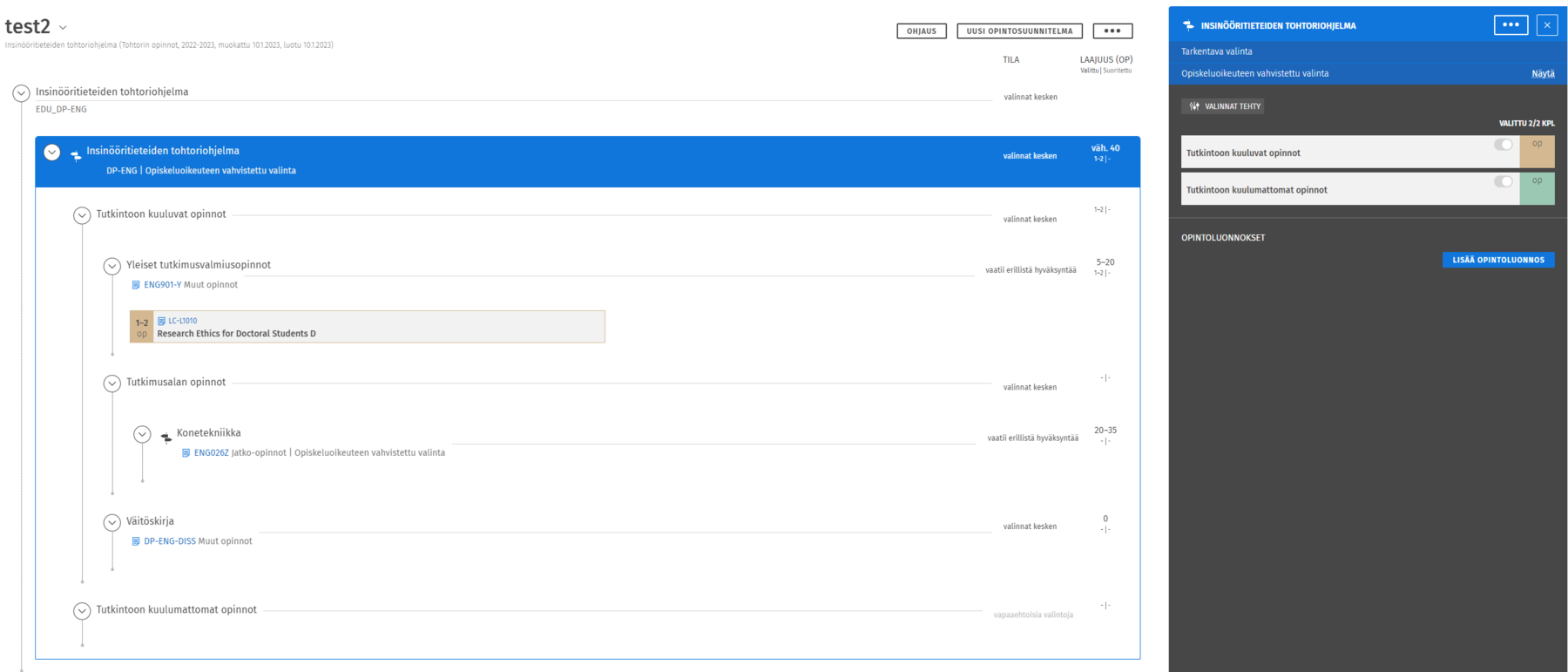Open the LC-L1010 course link
Image resolution: width=1568 pixels, height=672 pixels.
[x=182, y=321]
